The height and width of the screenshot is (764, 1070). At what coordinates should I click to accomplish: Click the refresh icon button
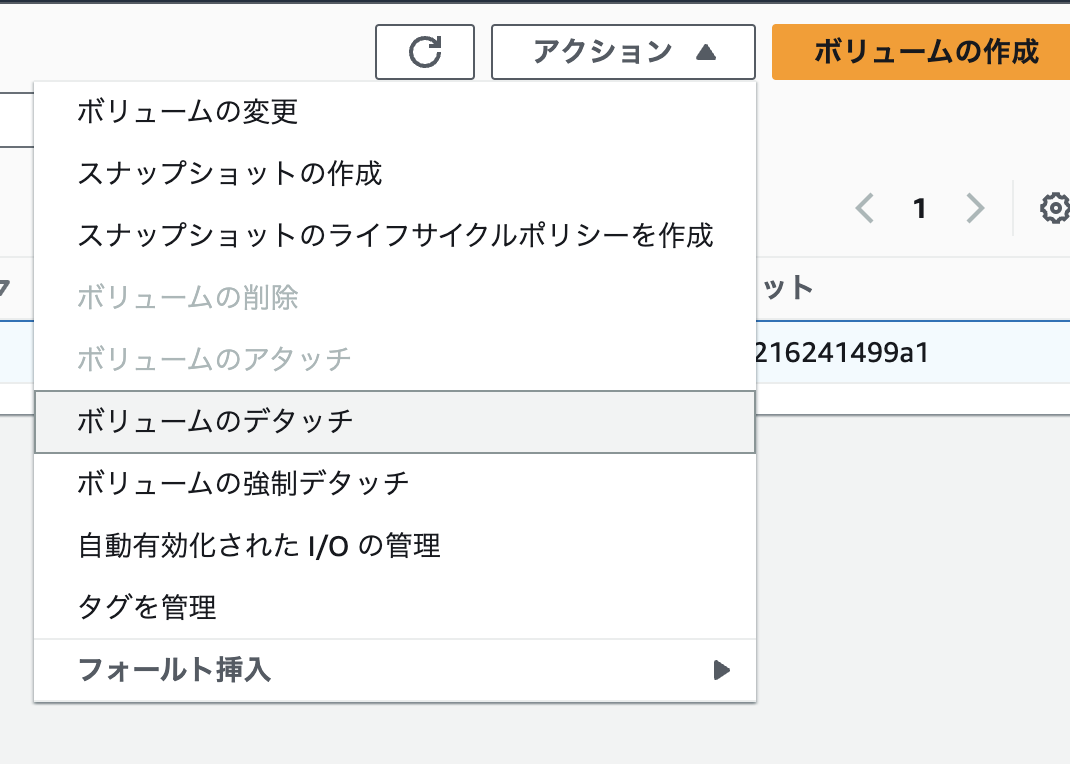coord(425,51)
